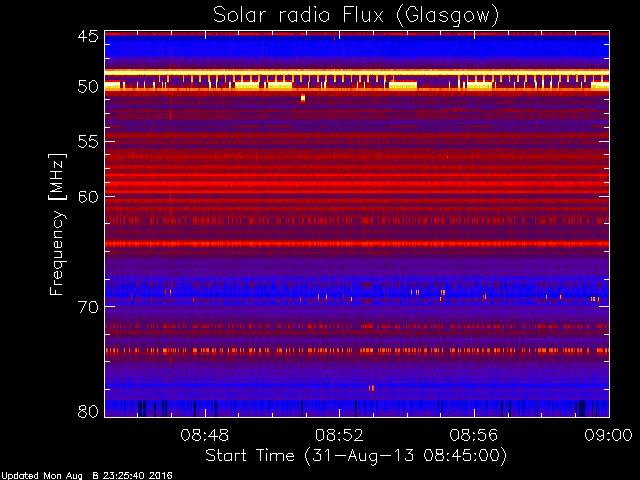Click the isolated yellow burst just below 50 MHz

[303, 98]
